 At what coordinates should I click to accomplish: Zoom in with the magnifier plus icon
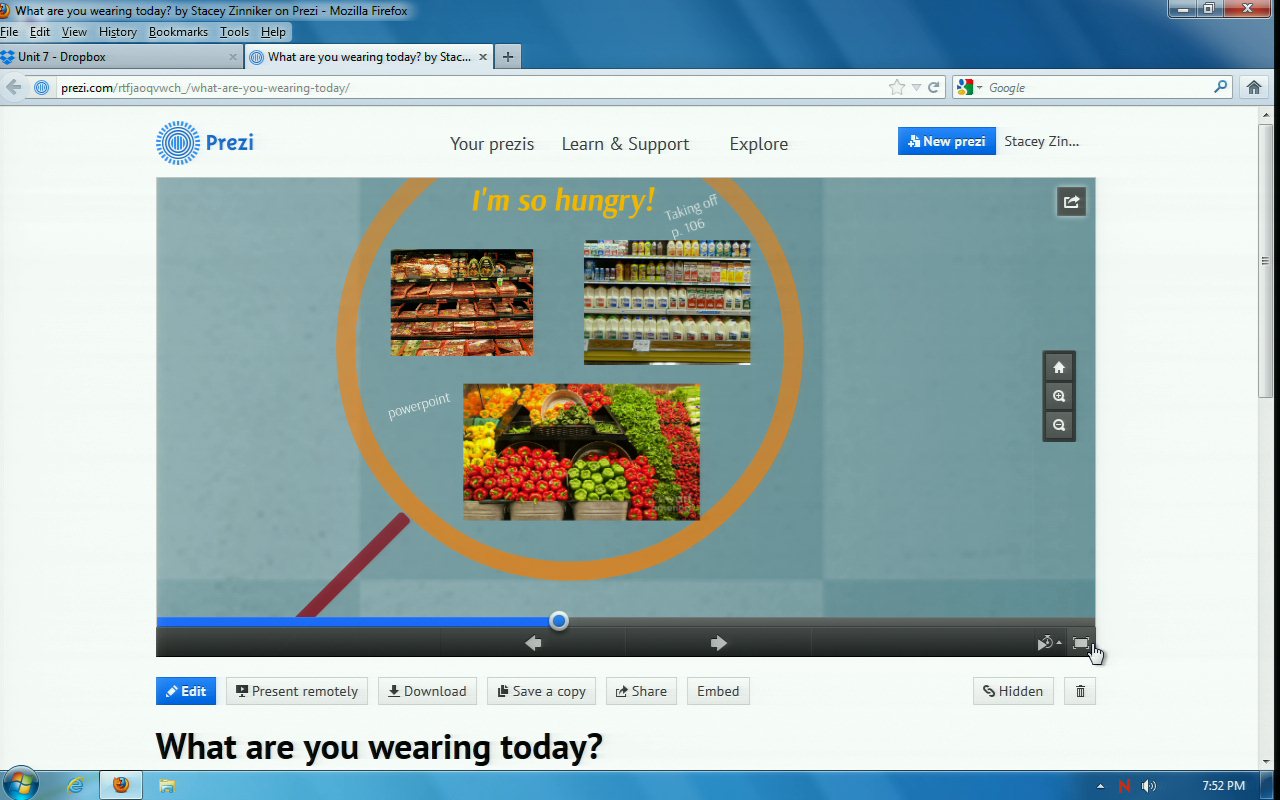1059,396
